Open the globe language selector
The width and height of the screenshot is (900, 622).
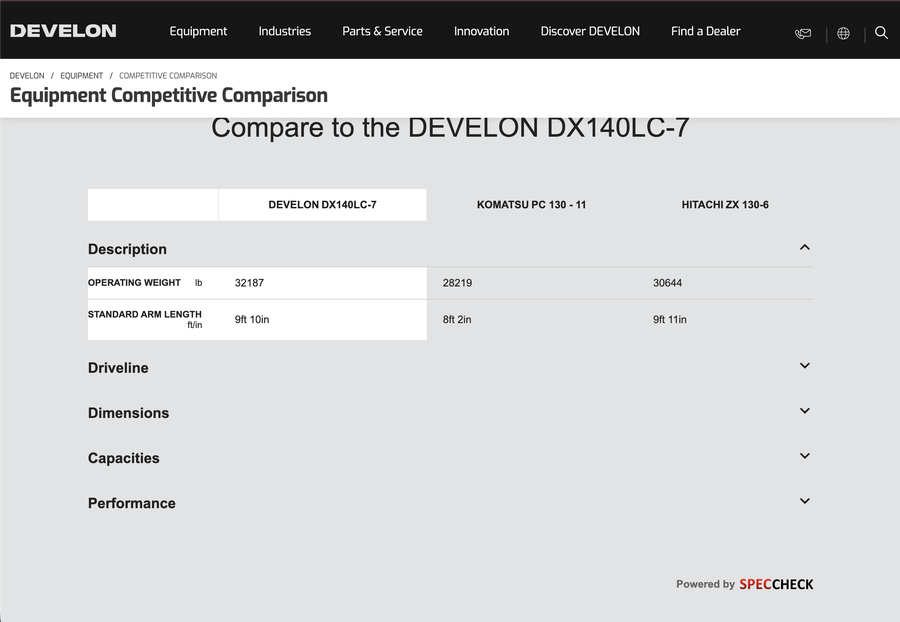point(843,33)
